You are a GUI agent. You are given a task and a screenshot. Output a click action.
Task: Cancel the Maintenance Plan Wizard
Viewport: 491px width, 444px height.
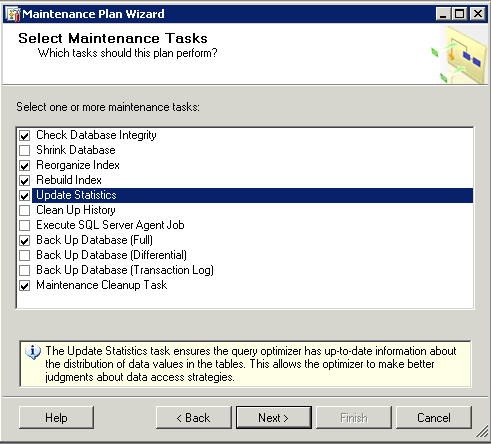(x=434, y=417)
